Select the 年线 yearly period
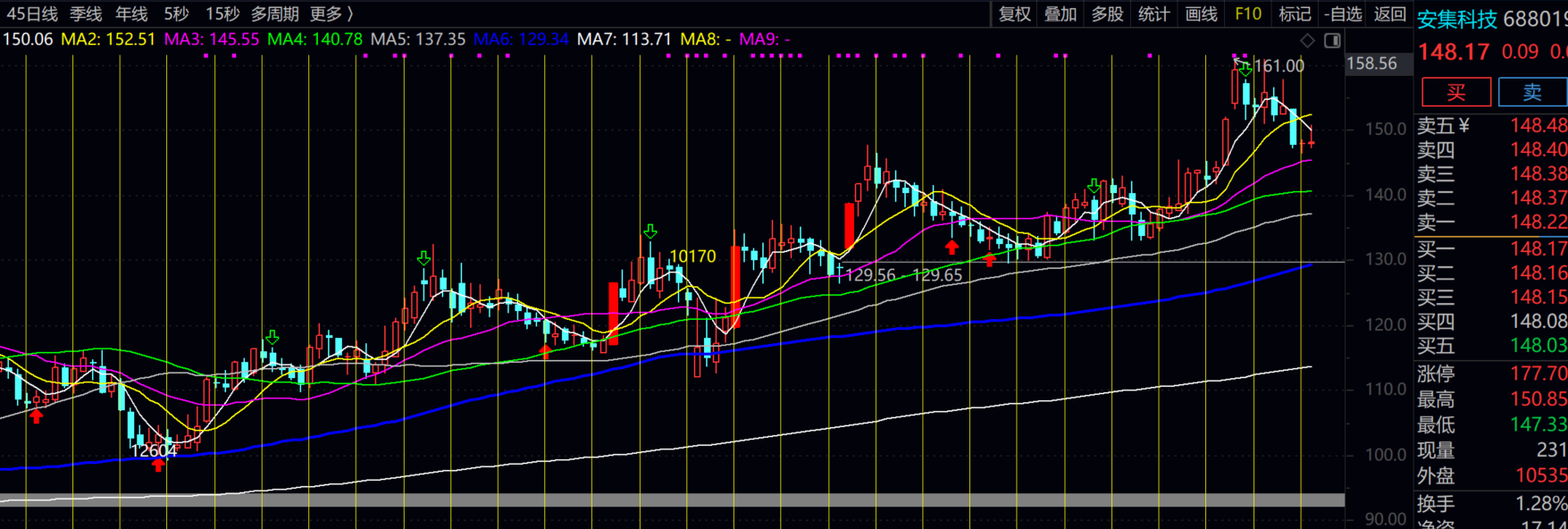 (131, 14)
